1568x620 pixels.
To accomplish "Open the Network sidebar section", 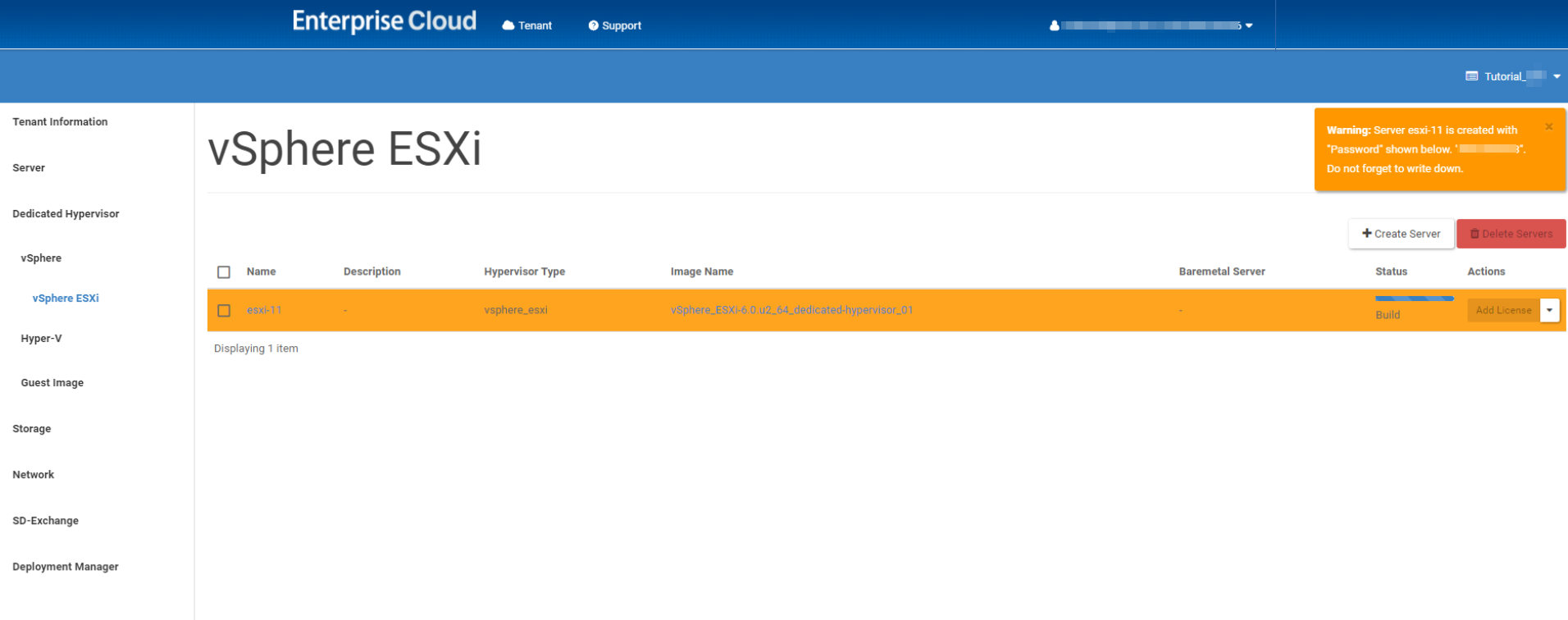I will click(33, 474).
